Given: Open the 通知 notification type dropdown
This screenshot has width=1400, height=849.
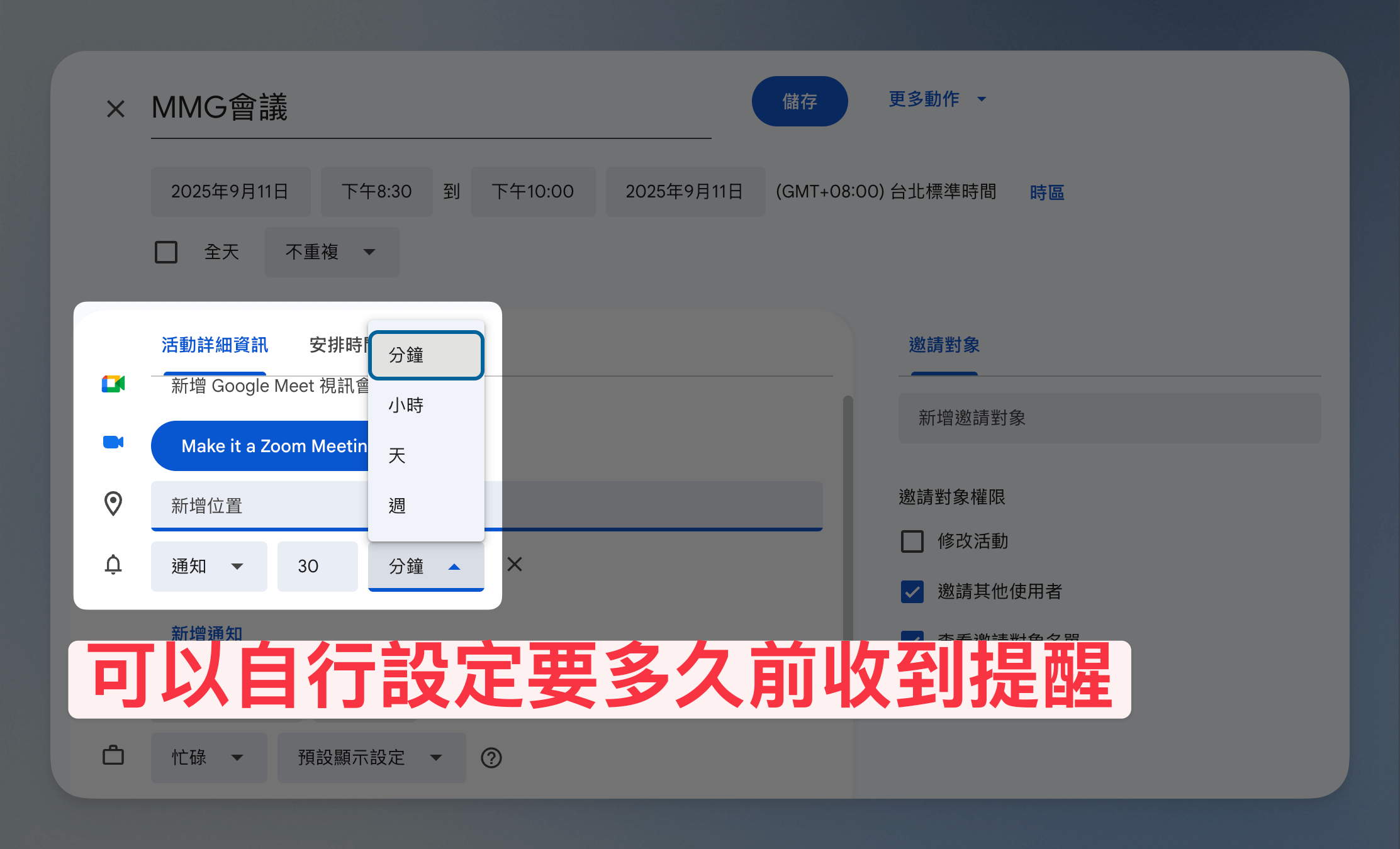Looking at the screenshot, I should point(208,566).
